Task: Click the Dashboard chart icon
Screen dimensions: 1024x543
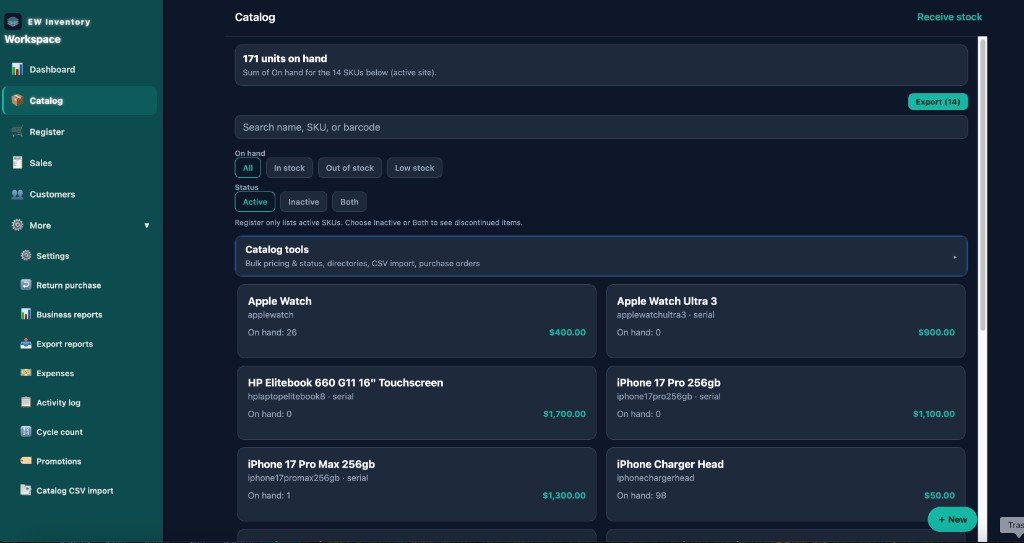Action: [x=18, y=69]
